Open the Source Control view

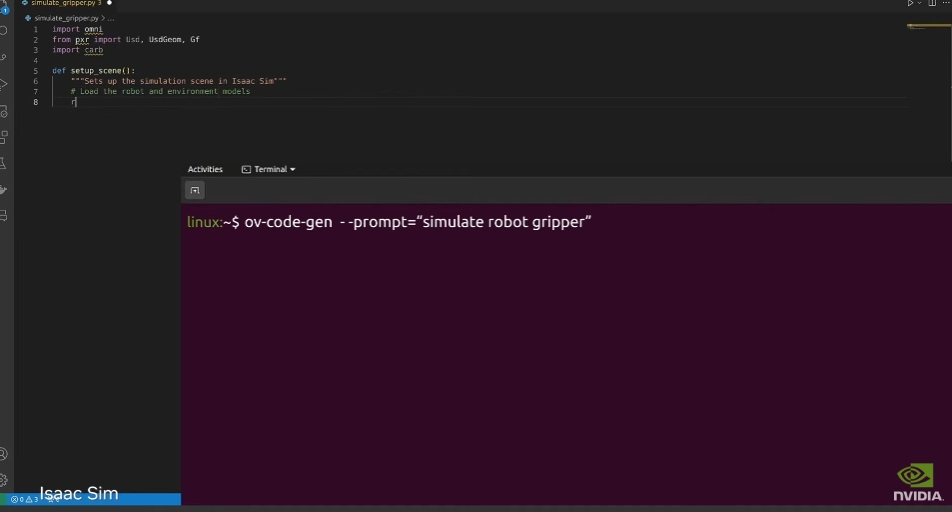(x=4, y=58)
